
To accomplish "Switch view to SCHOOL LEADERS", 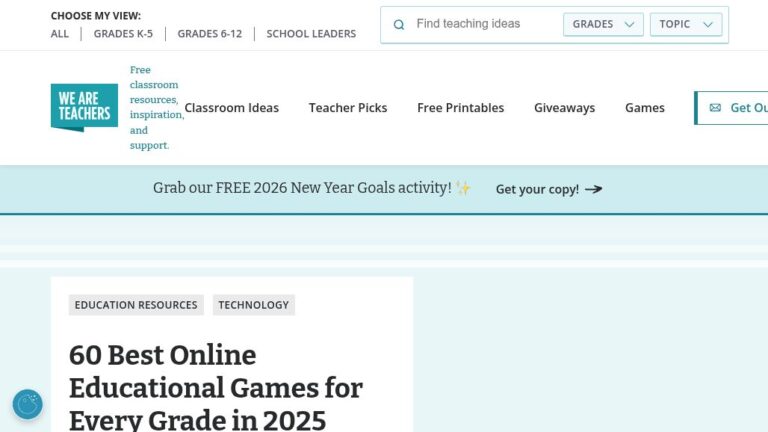I will pyautogui.click(x=311, y=34).
